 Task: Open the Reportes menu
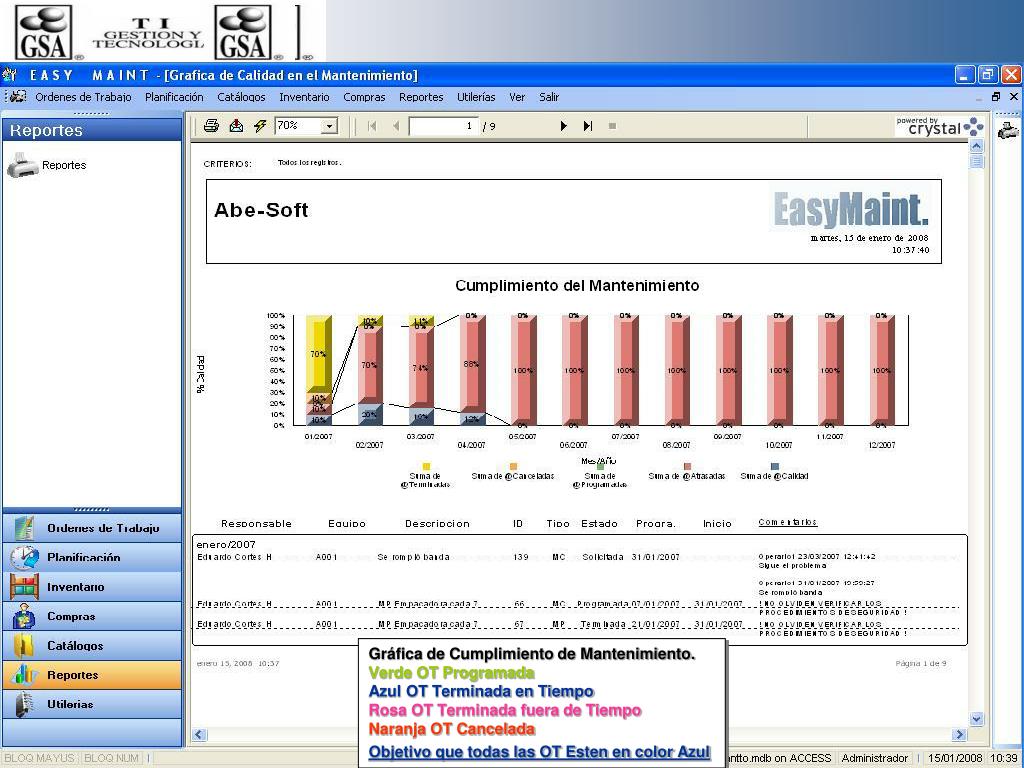point(421,97)
